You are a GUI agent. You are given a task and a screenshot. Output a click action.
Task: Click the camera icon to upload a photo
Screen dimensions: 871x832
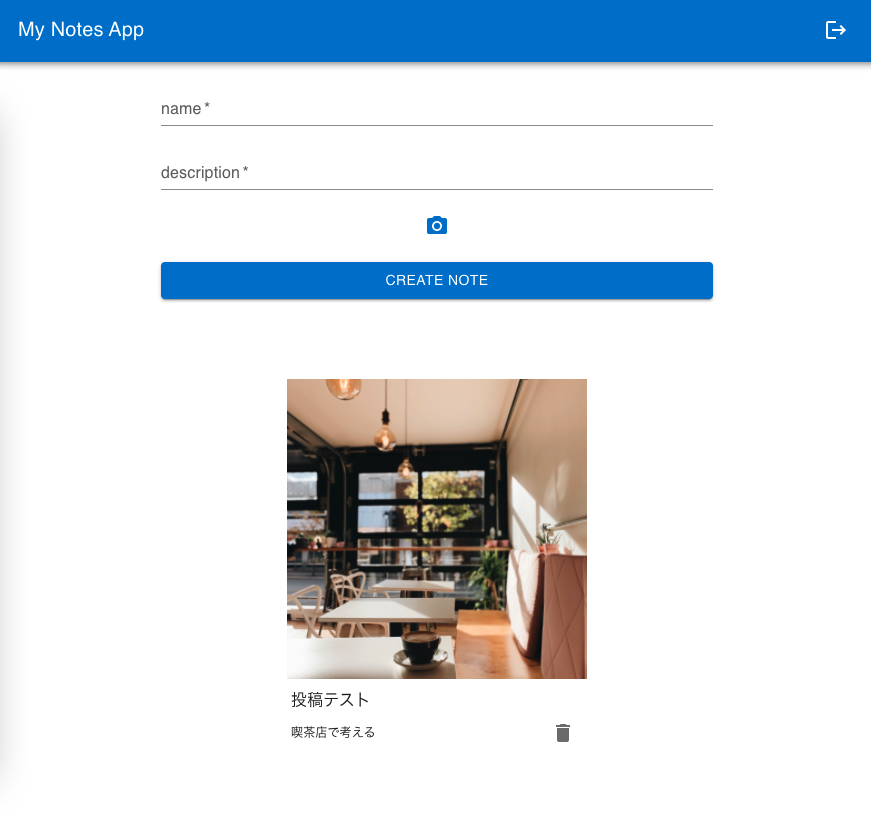click(437, 225)
